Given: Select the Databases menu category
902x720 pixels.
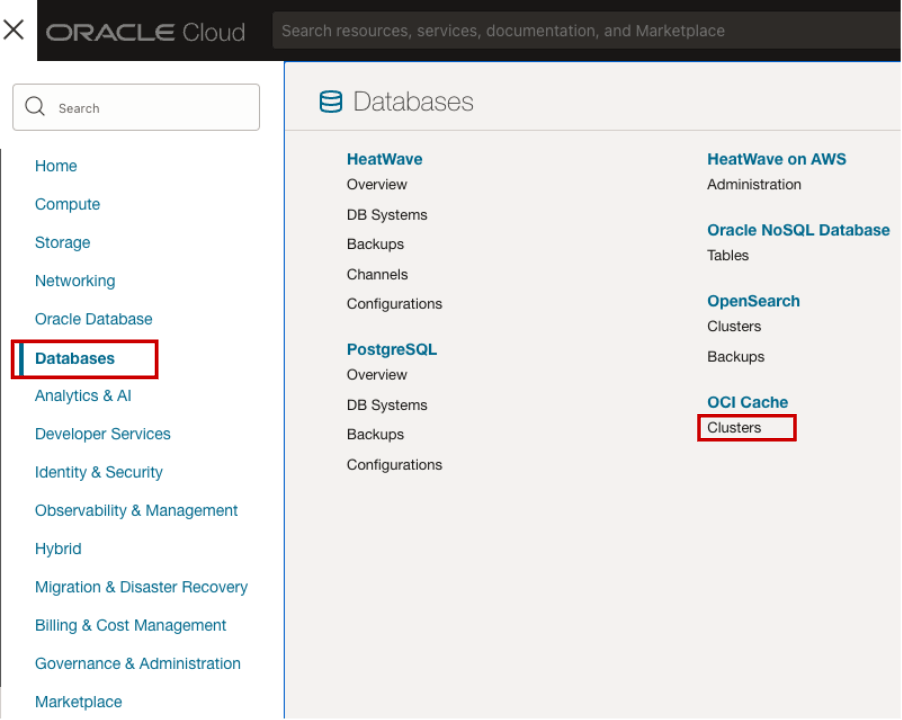Looking at the screenshot, I should (x=75, y=358).
